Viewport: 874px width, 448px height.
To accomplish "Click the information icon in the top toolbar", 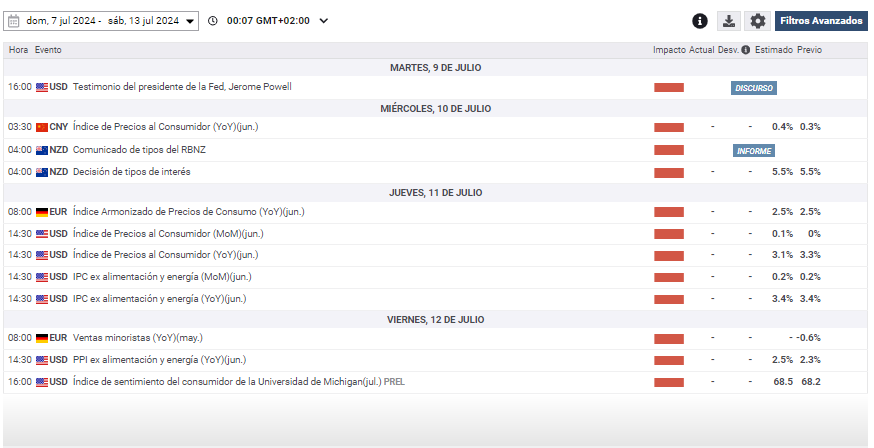I will pos(700,21).
